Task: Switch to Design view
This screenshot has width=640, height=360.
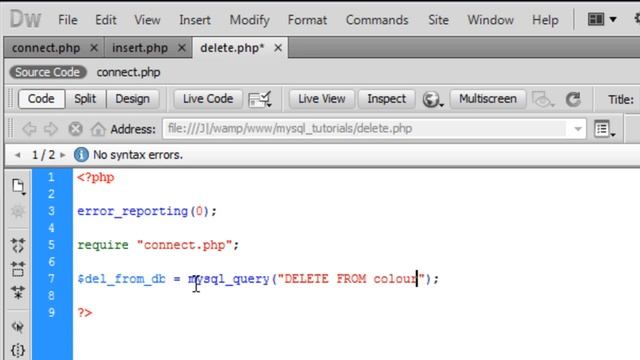Action: click(132, 99)
